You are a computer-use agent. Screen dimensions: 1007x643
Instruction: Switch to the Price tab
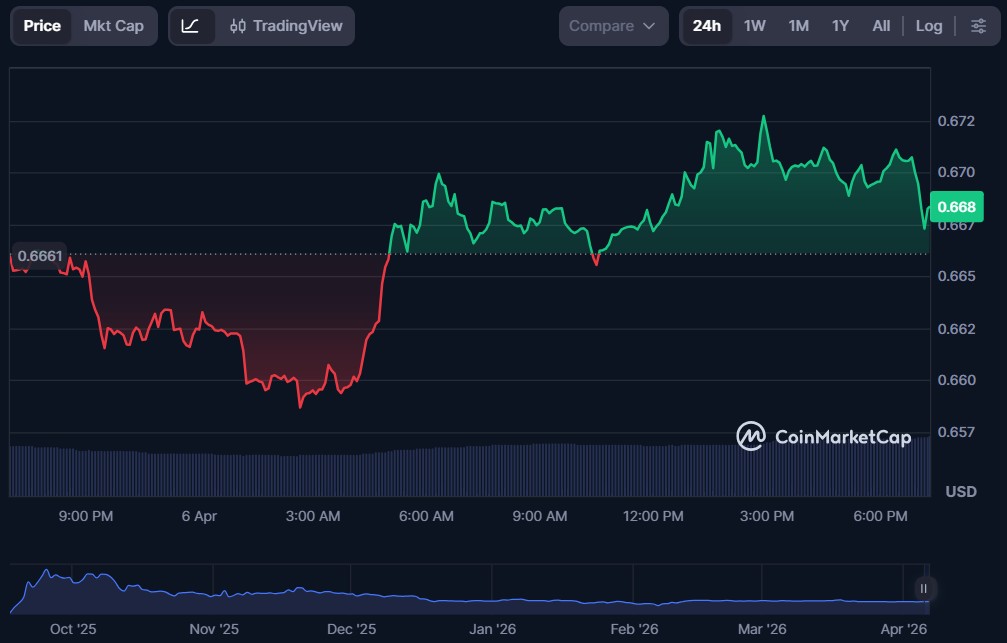[x=42, y=26]
